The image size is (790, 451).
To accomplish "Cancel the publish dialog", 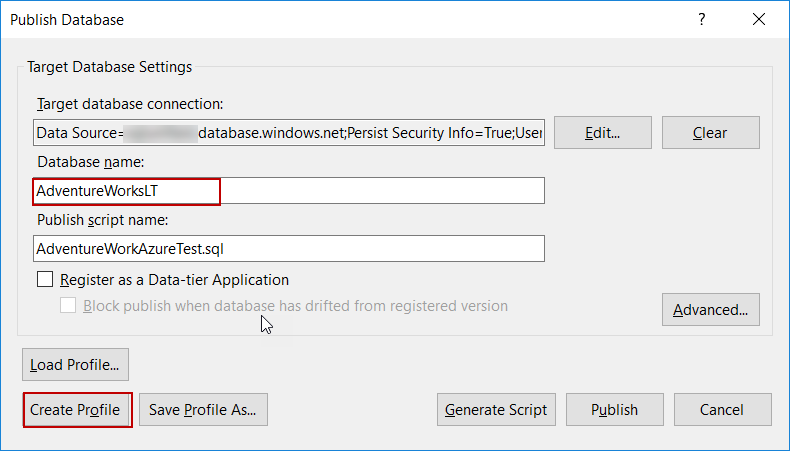I will (x=722, y=409).
